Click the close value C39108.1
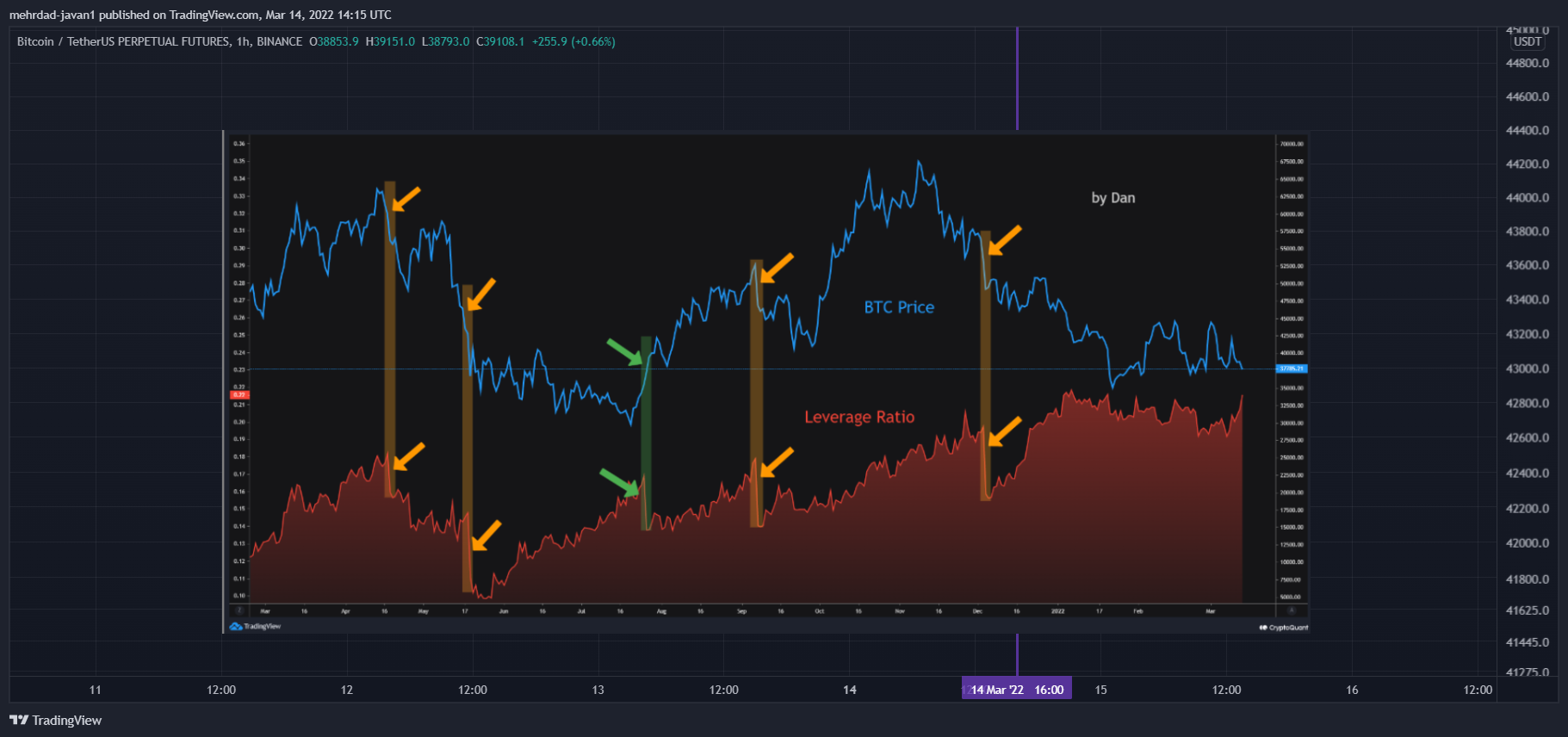This screenshot has width=1568, height=737. click(x=500, y=41)
